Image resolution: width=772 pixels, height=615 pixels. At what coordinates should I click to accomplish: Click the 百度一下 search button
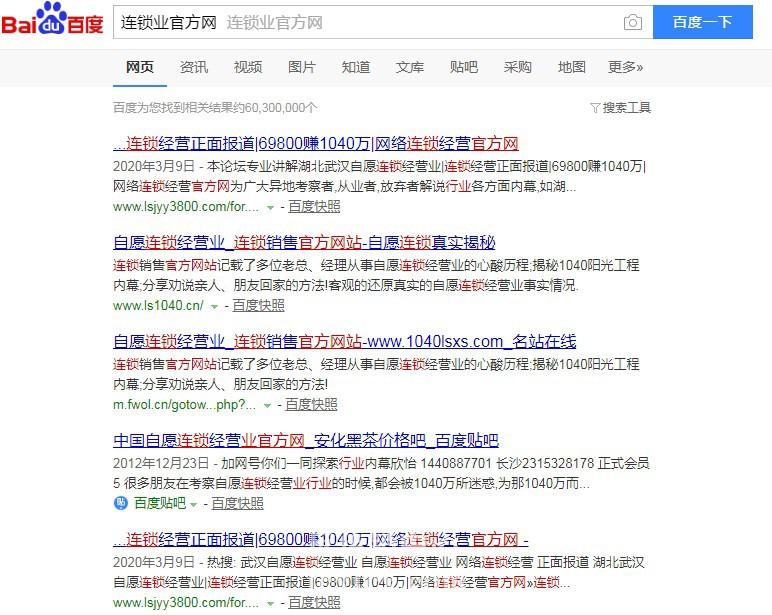(703, 22)
